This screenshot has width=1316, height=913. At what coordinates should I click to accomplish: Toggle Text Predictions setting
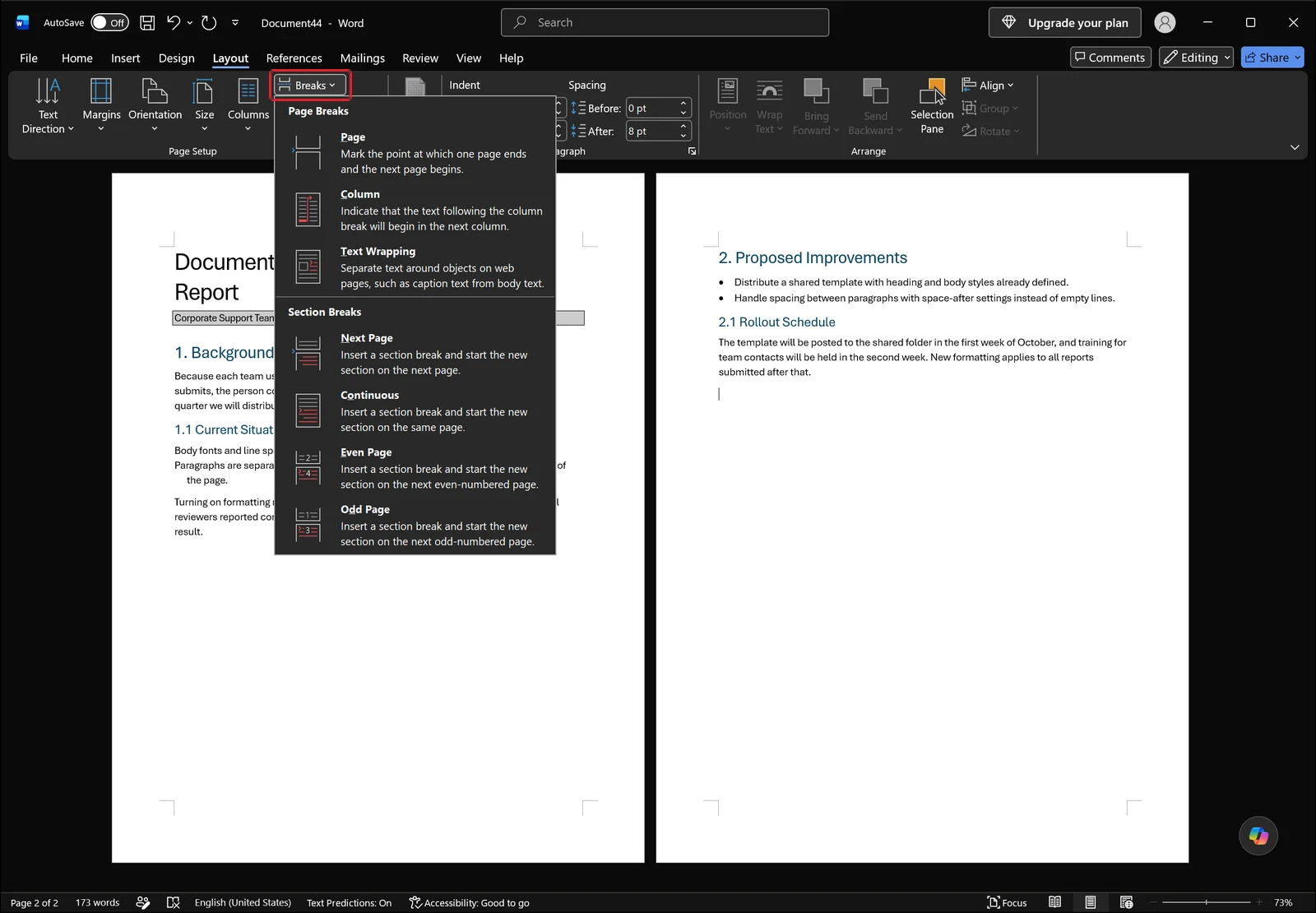[349, 903]
